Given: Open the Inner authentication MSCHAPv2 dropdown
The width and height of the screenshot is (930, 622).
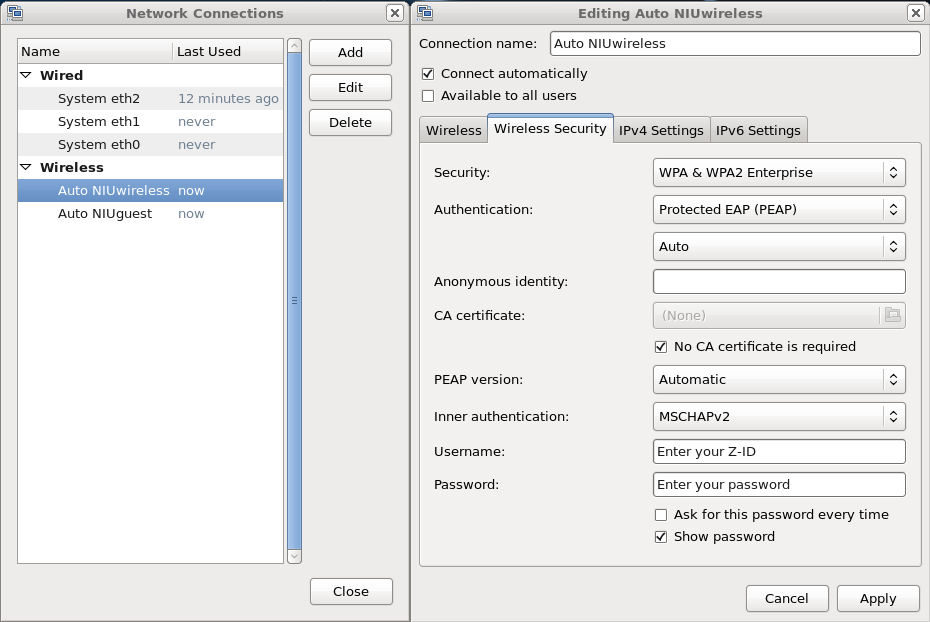Looking at the screenshot, I should pos(779,416).
